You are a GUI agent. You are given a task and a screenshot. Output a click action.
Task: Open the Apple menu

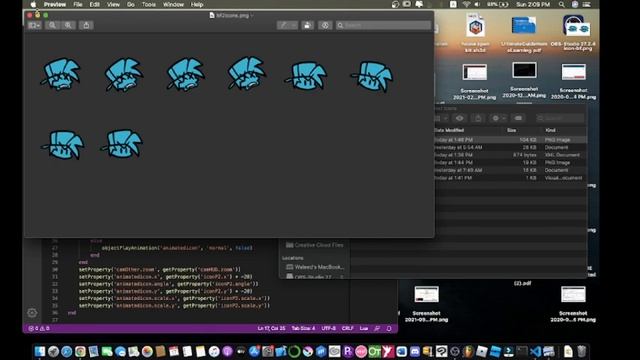point(33,4)
